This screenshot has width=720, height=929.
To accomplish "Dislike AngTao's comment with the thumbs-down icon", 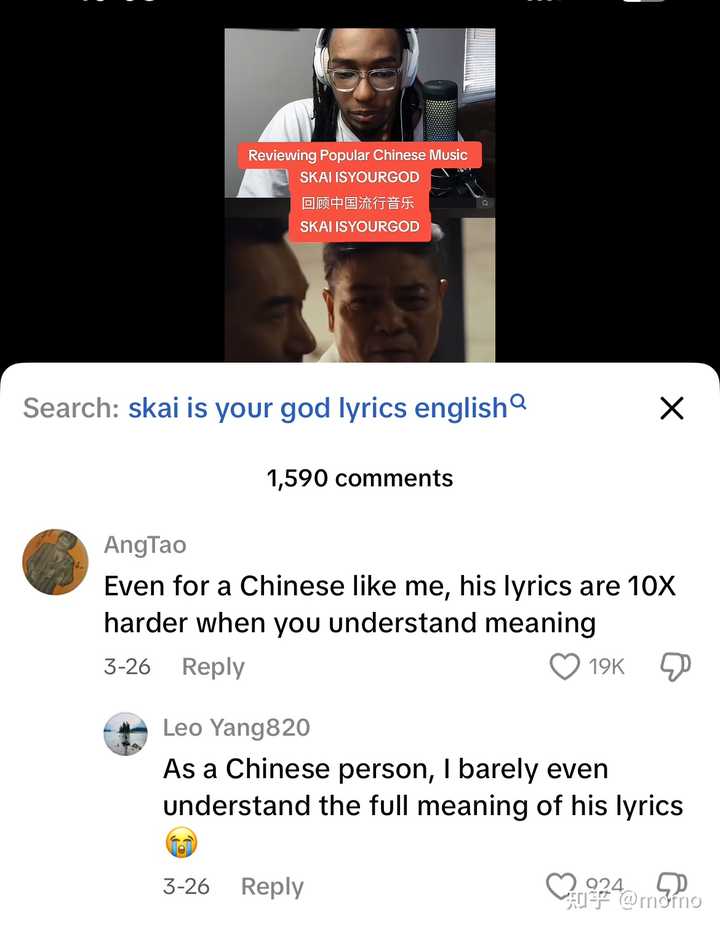I will [675, 667].
